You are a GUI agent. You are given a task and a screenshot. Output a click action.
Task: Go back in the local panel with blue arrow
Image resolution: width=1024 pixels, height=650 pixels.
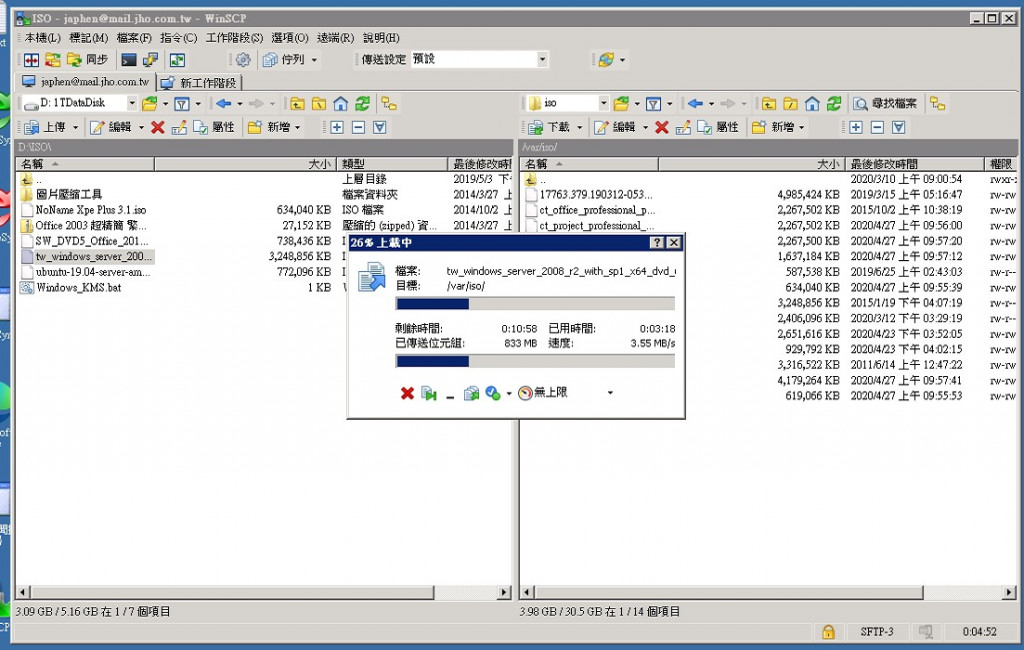(224, 103)
